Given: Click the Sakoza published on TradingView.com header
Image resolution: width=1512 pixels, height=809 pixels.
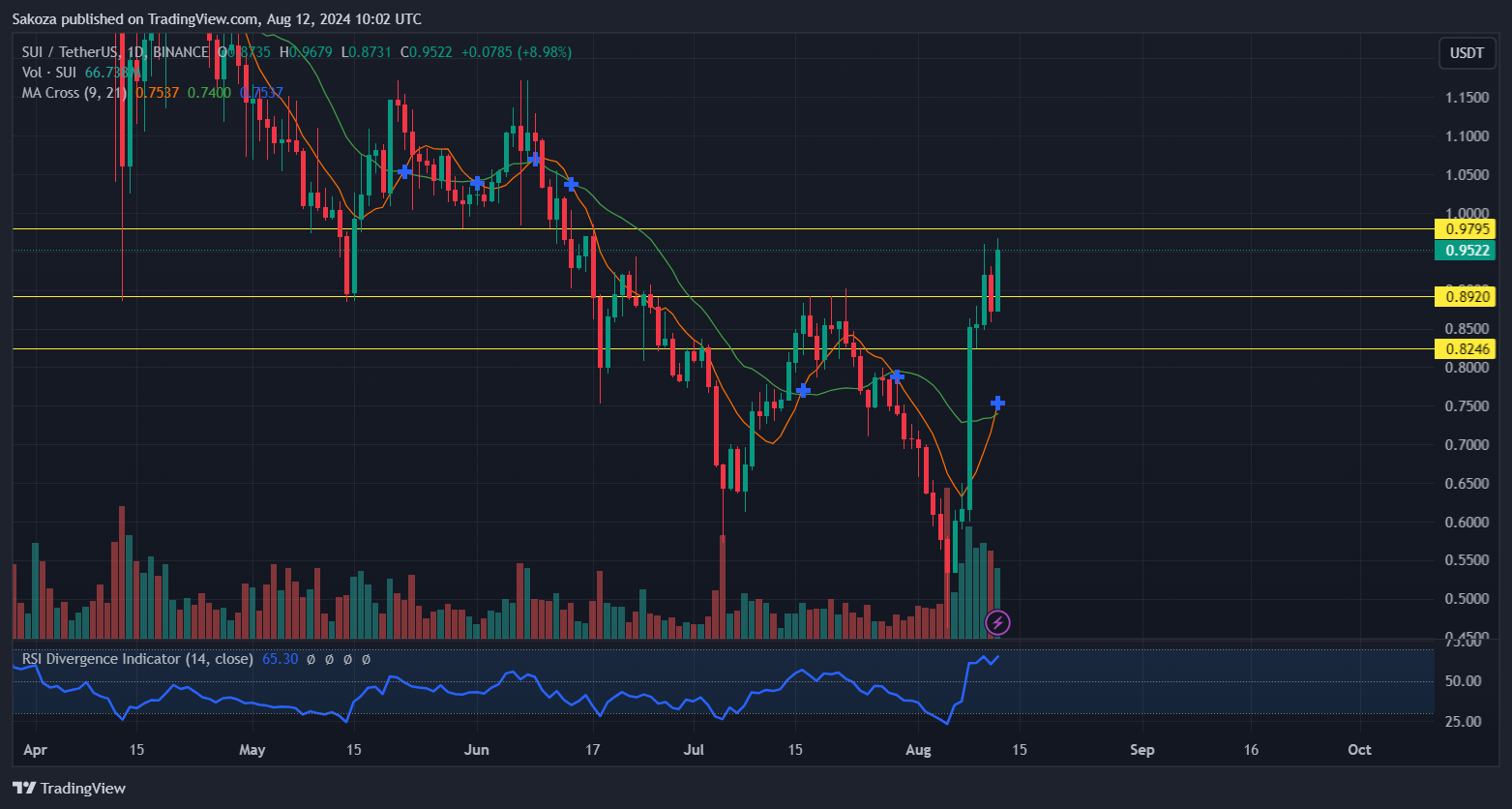Looking at the screenshot, I should pyautogui.click(x=217, y=18).
